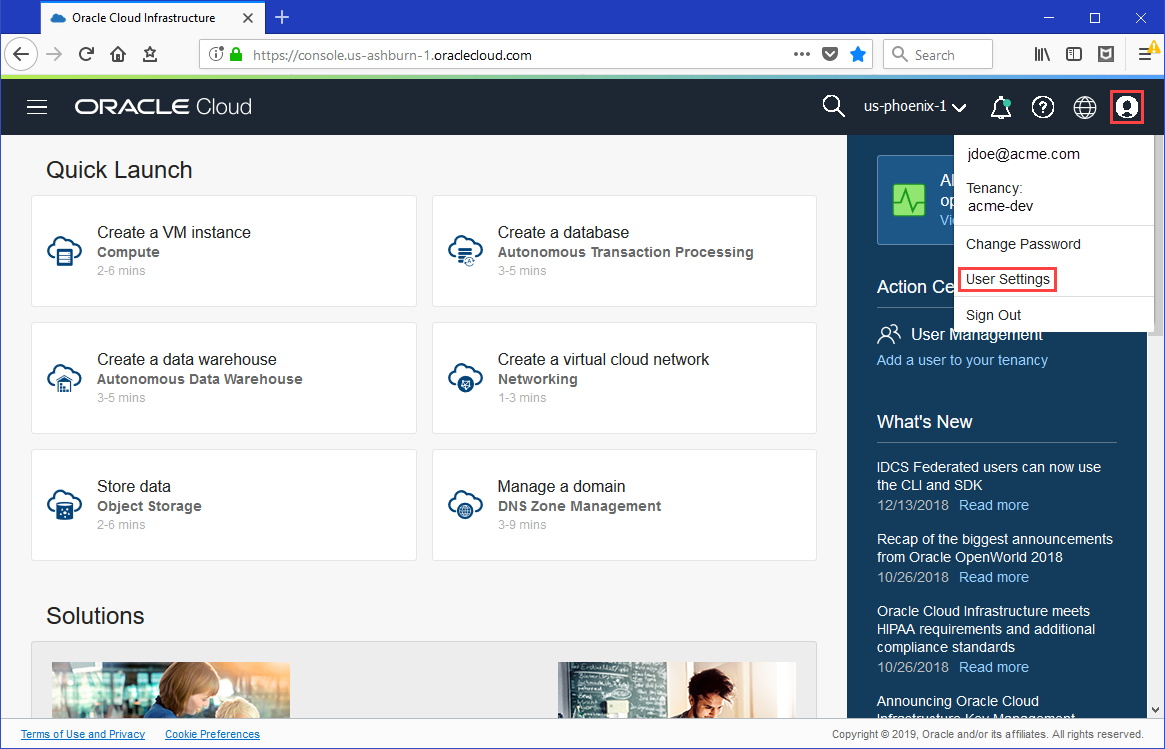Click the user profile avatar icon
This screenshot has width=1165, height=749.
click(x=1126, y=107)
